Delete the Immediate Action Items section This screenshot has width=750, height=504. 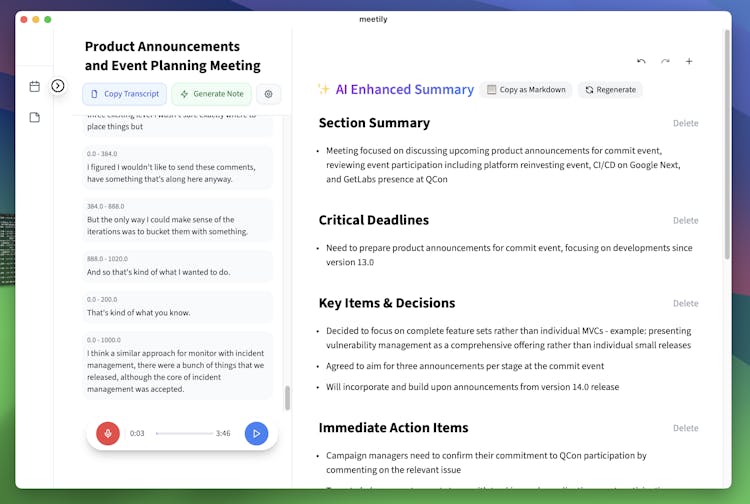(685, 428)
